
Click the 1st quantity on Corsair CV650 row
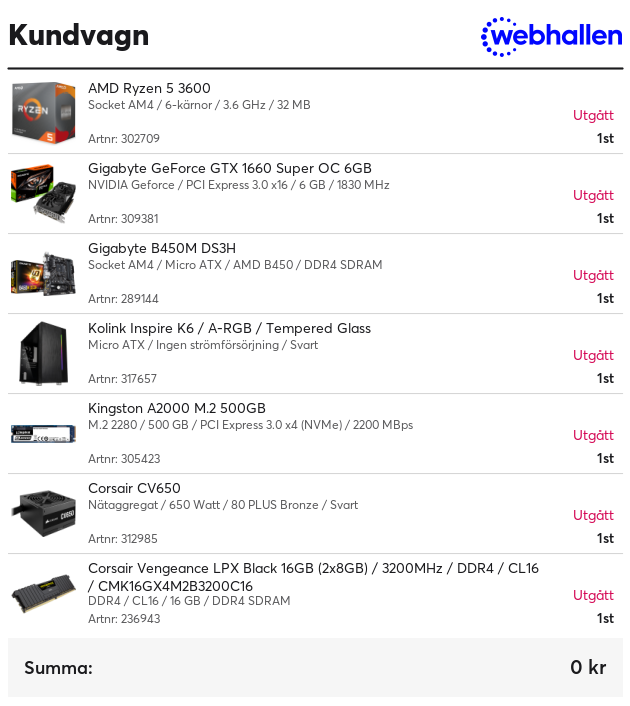click(605, 539)
